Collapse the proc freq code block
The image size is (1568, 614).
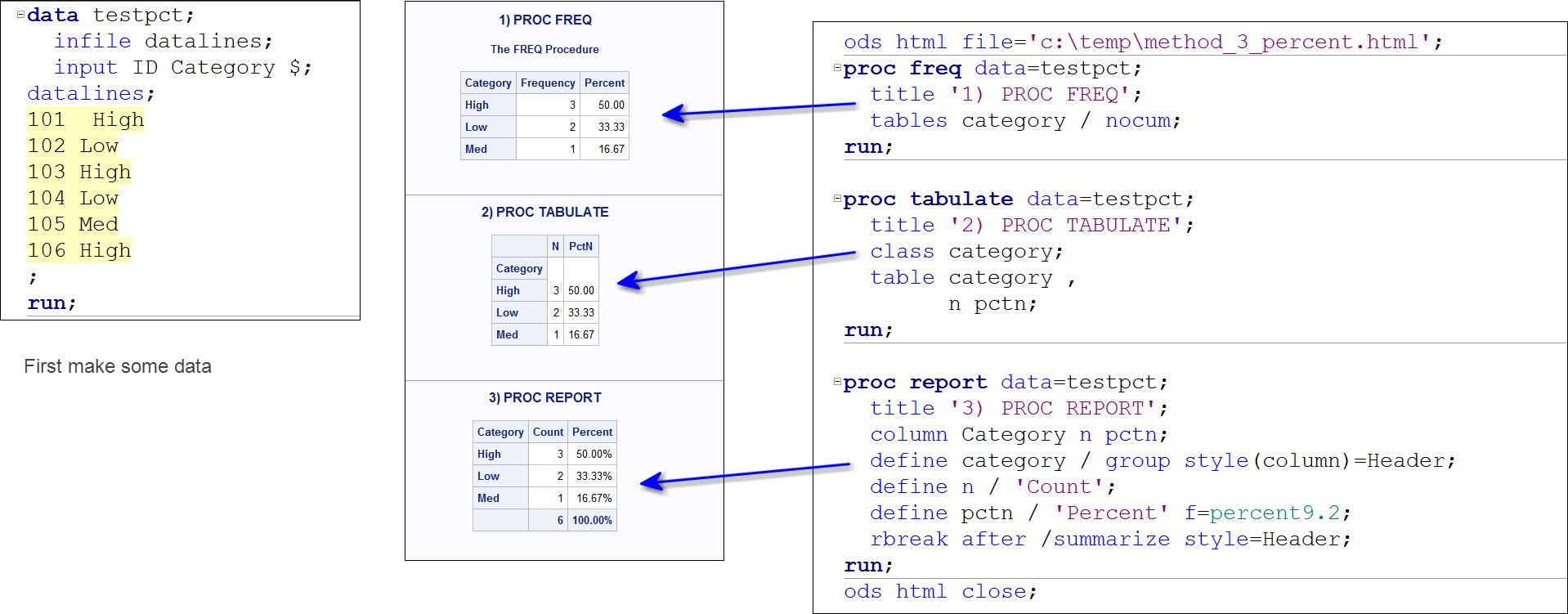click(836, 68)
